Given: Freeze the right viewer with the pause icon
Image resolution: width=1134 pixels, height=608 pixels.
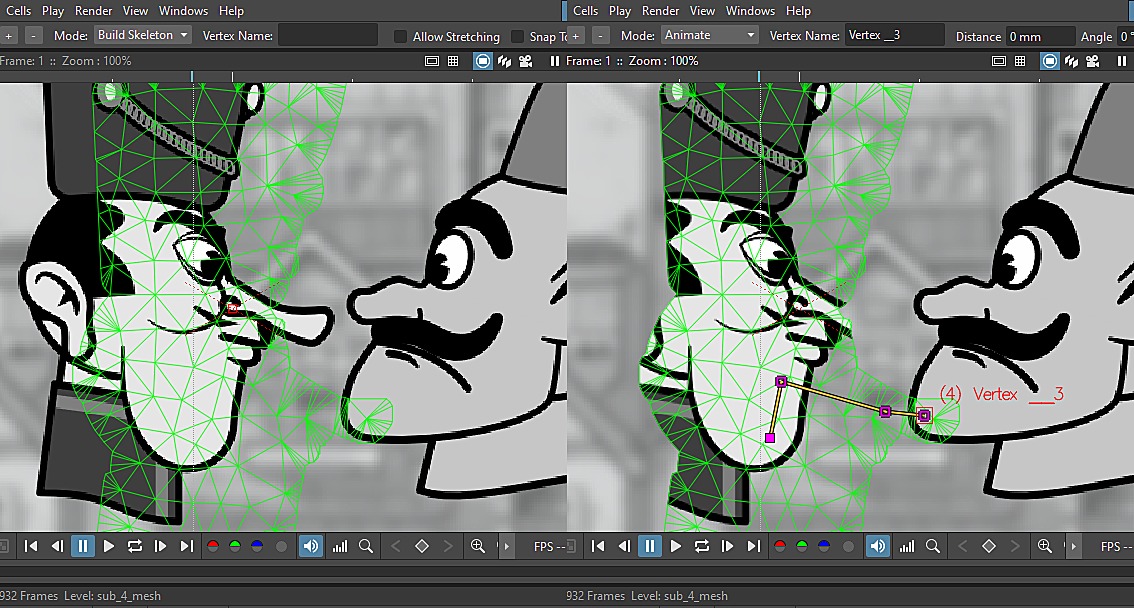Looking at the screenshot, I should pyautogui.click(x=1122, y=61).
